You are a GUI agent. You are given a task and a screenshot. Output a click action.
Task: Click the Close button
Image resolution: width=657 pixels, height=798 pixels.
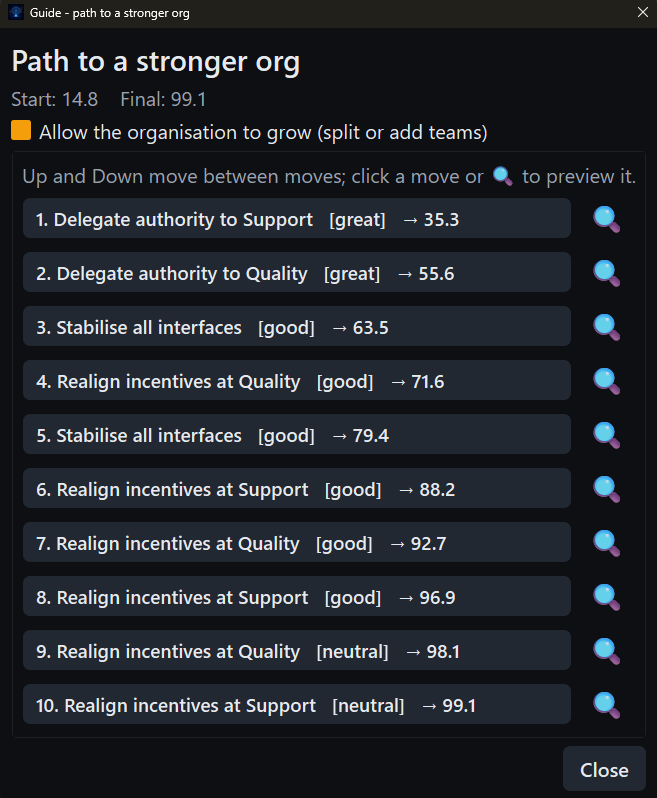(604, 769)
